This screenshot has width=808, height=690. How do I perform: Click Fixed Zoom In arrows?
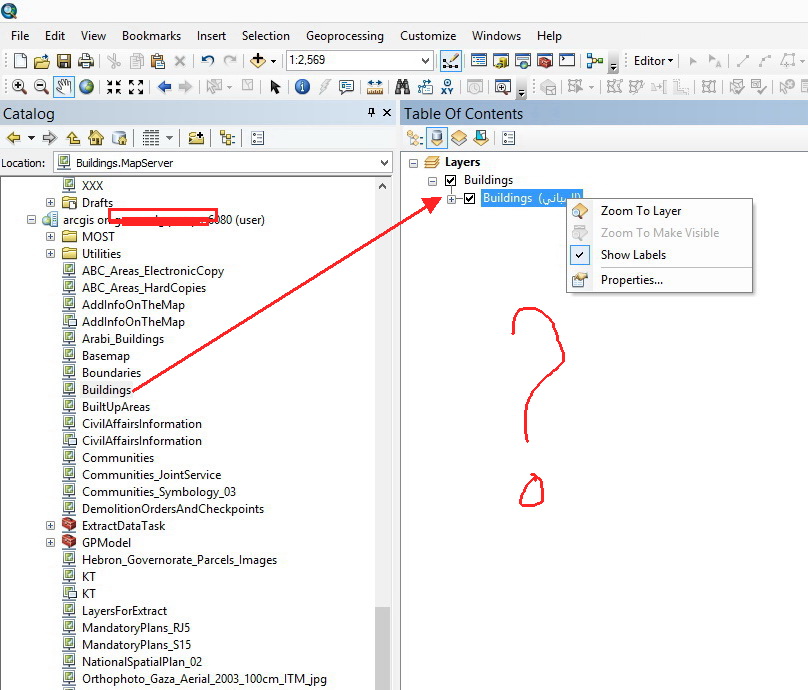coord(114,87)
